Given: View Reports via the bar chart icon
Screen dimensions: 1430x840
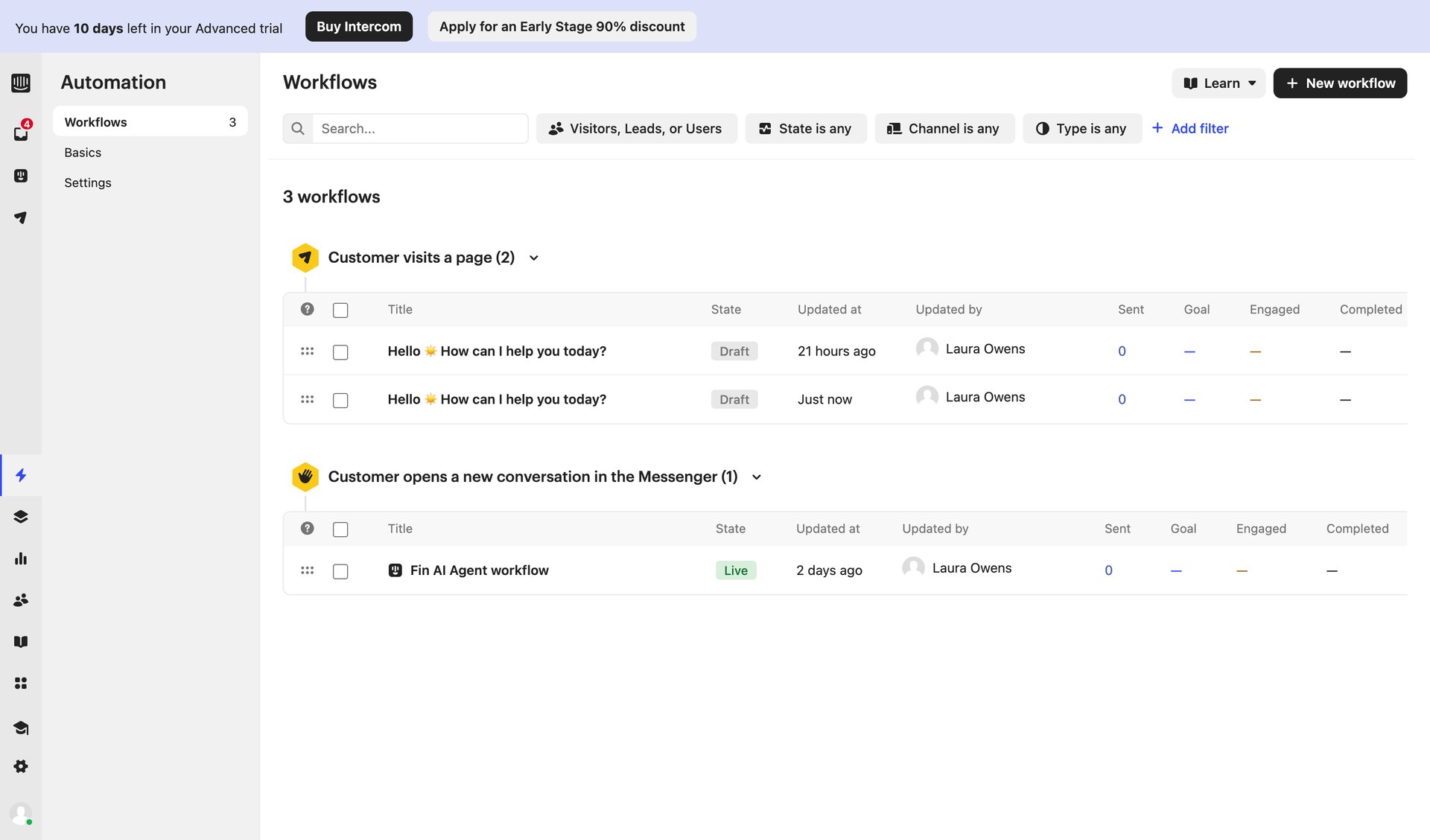Looking at the screenshot, I should click(21, 559).
